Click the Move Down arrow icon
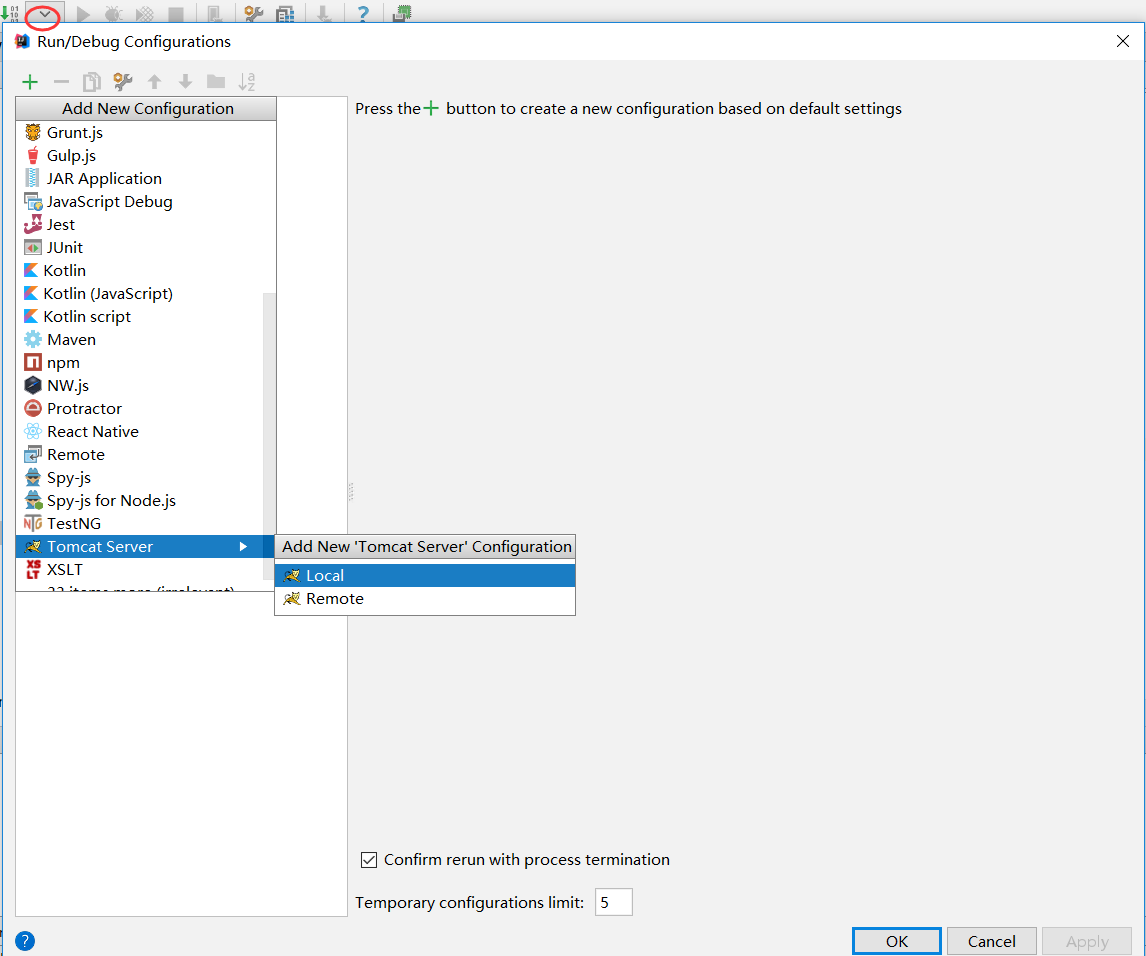Viewport: 1146px width, 956px height. 186,82
